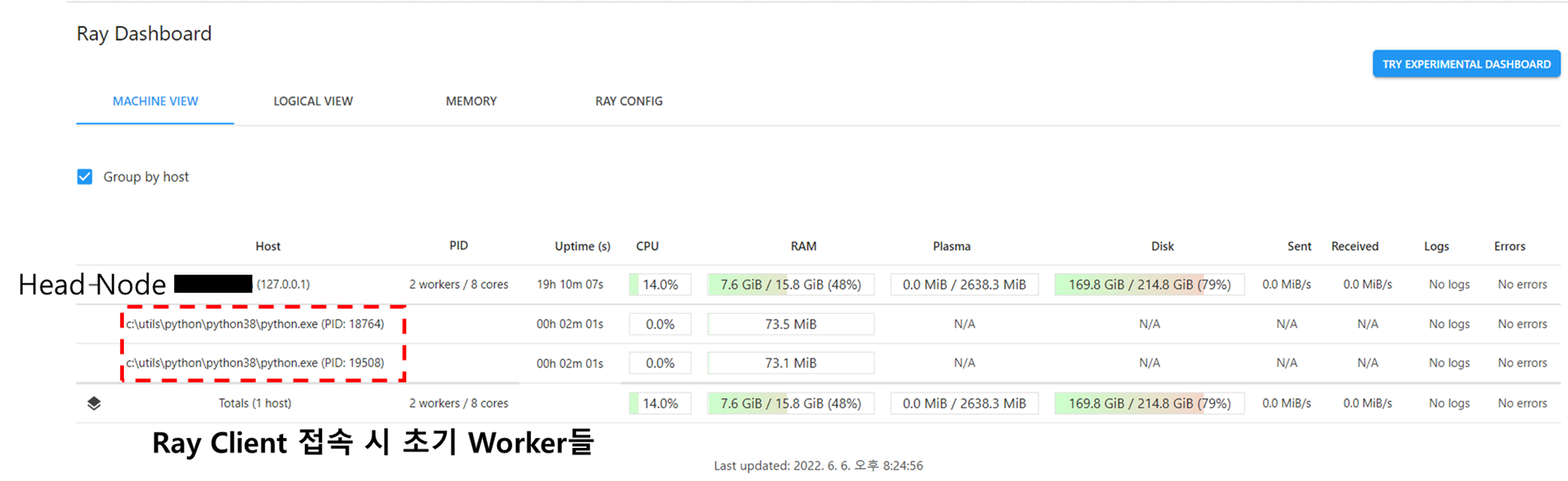
Task: Click the Uptime (s) column header
Action: click(x=583, y=246)
